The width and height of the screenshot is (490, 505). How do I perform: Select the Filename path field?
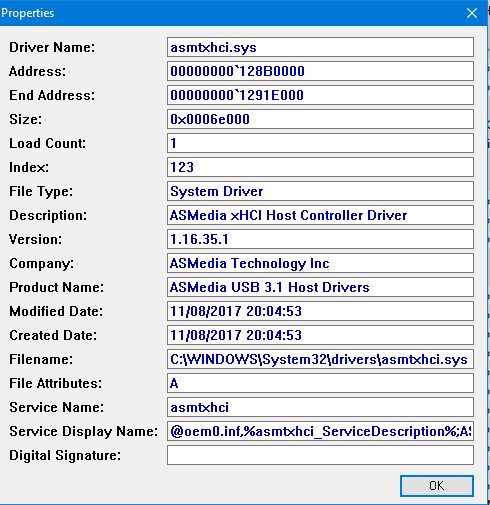point(320,359)
